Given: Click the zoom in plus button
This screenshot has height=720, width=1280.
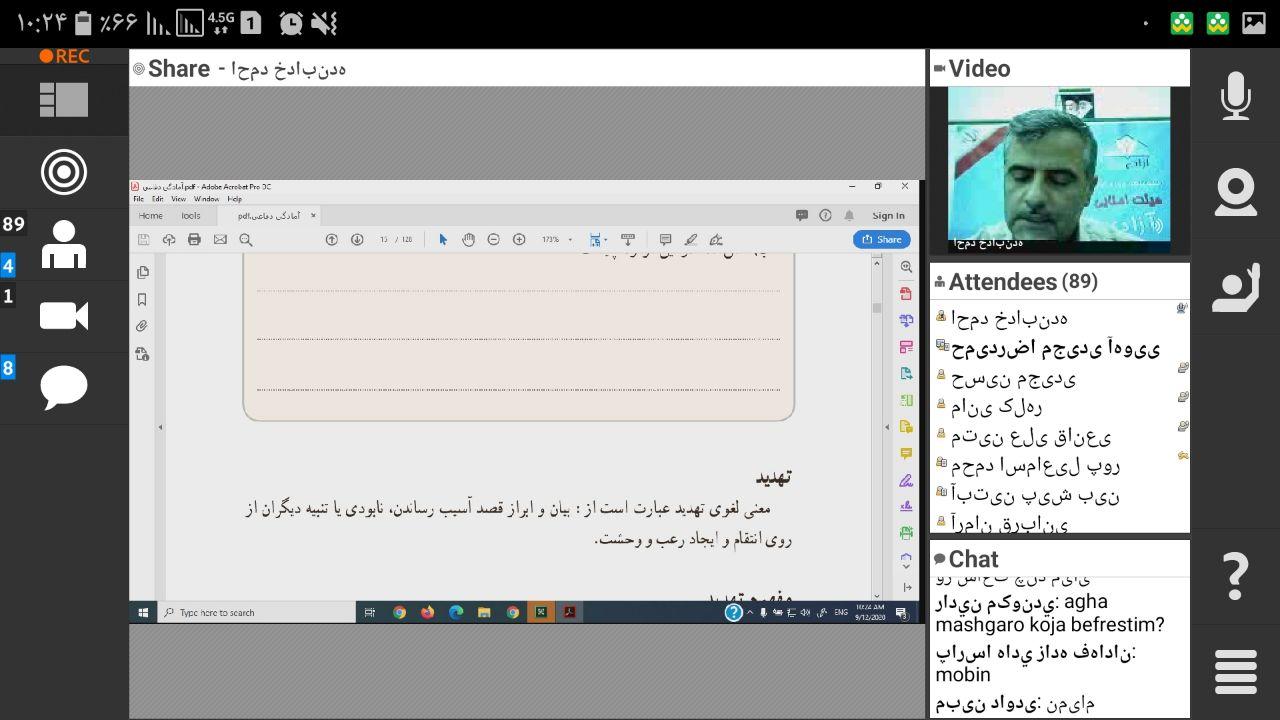Looking at the screenshot, I should 519,239.
